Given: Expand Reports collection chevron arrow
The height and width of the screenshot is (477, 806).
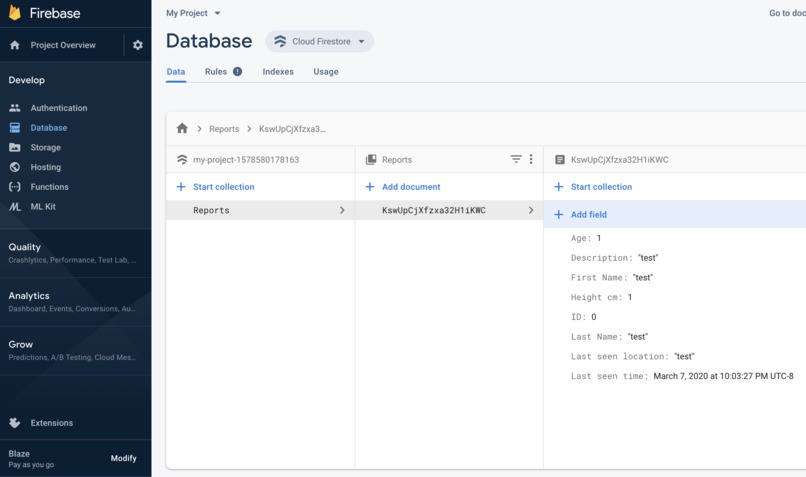Looking at the screenshot, I should click(x=342, y=210).
